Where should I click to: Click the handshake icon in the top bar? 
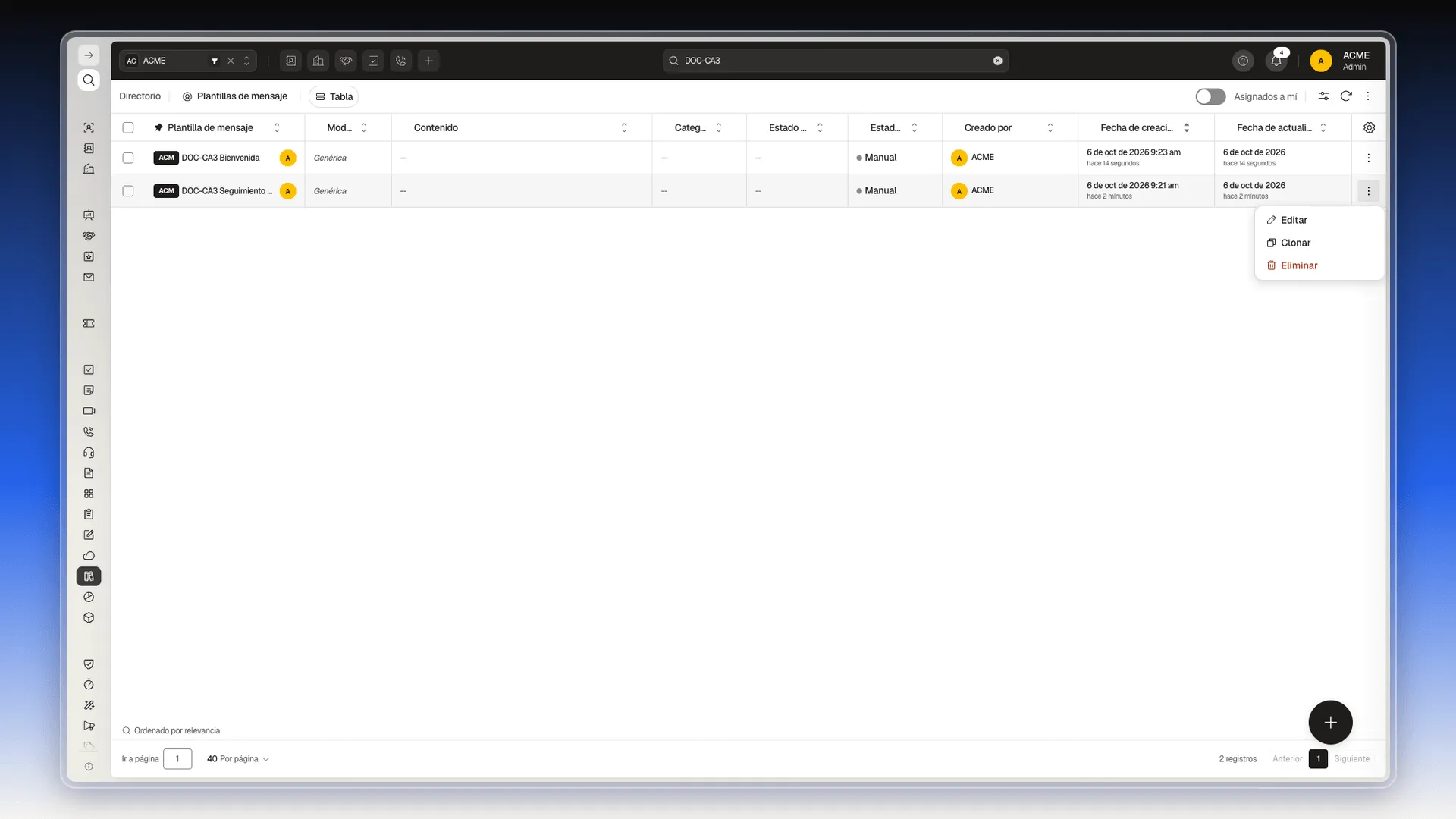(x=346, y=61)
